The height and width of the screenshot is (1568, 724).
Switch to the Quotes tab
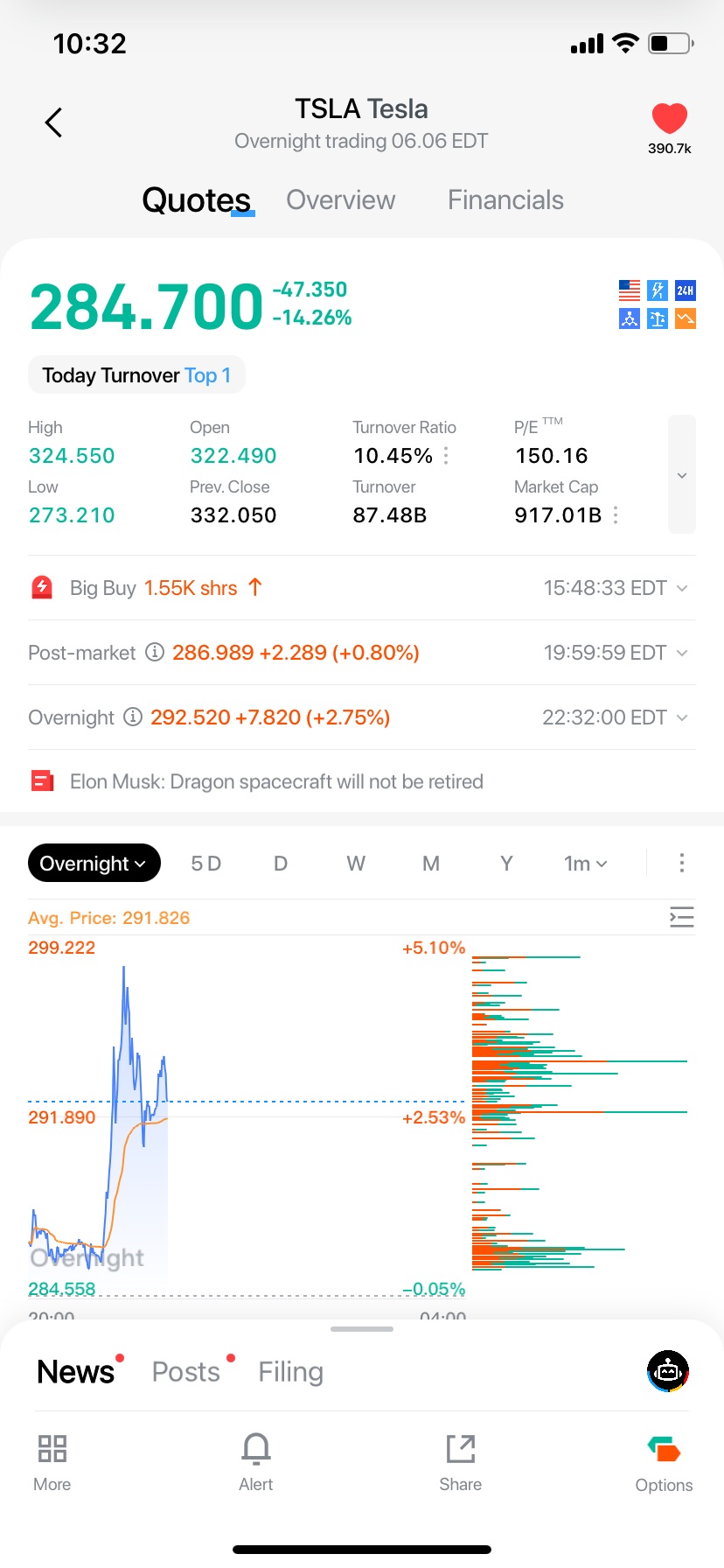197,200
